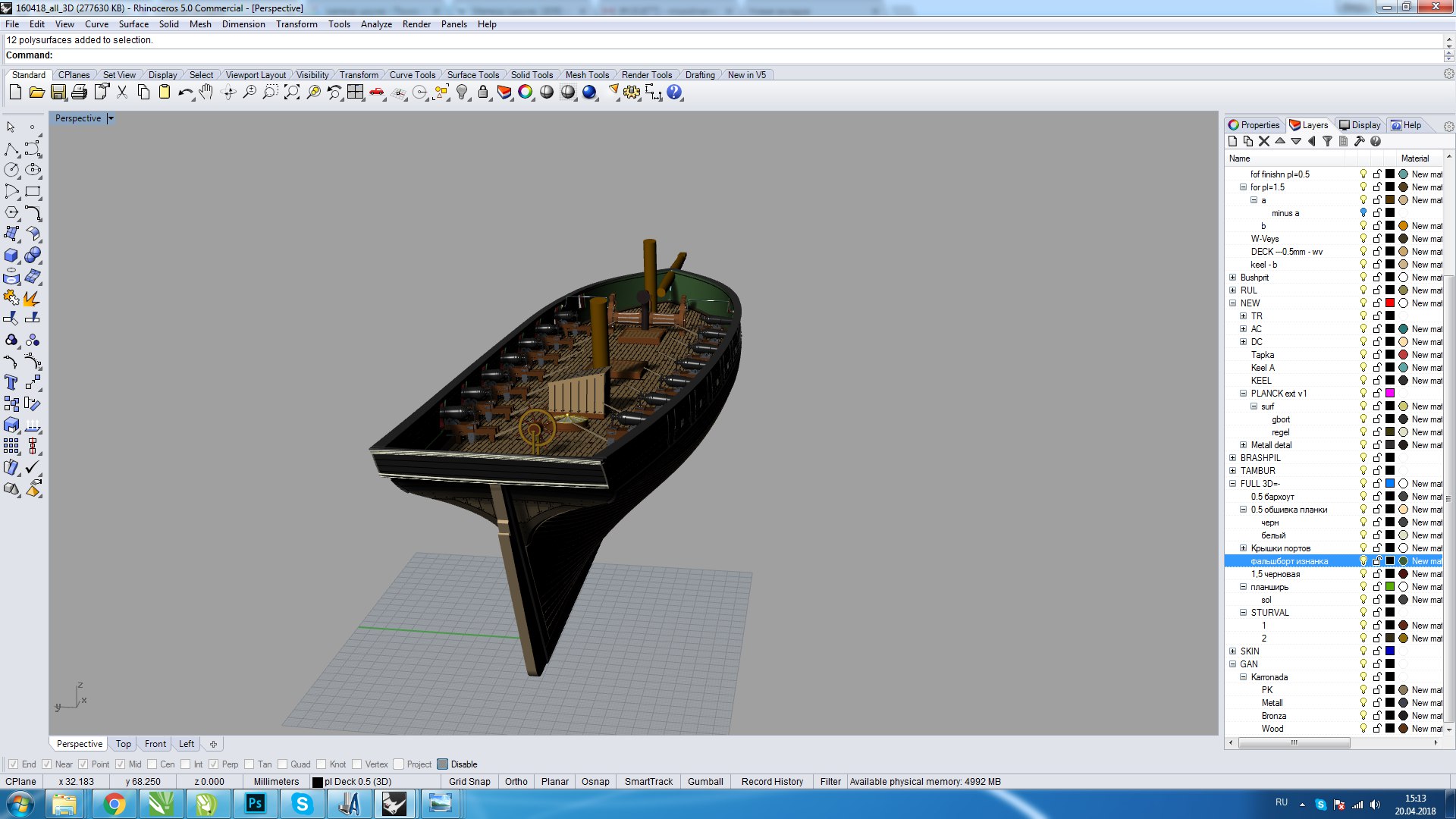Expand the SKIN layer
The image size is (1456, 819).
pyautogui.click(x=1232, y=651)
